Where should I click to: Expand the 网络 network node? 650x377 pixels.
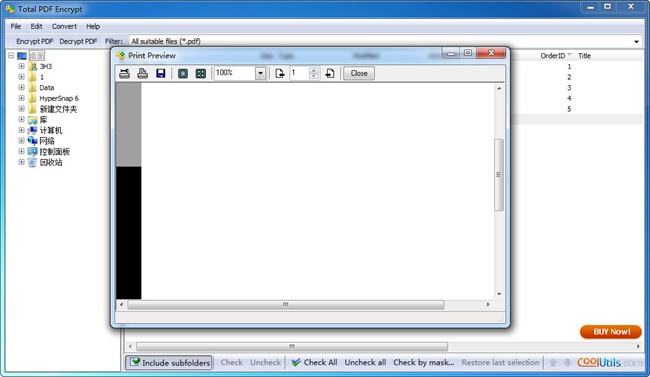click(22, 141)
